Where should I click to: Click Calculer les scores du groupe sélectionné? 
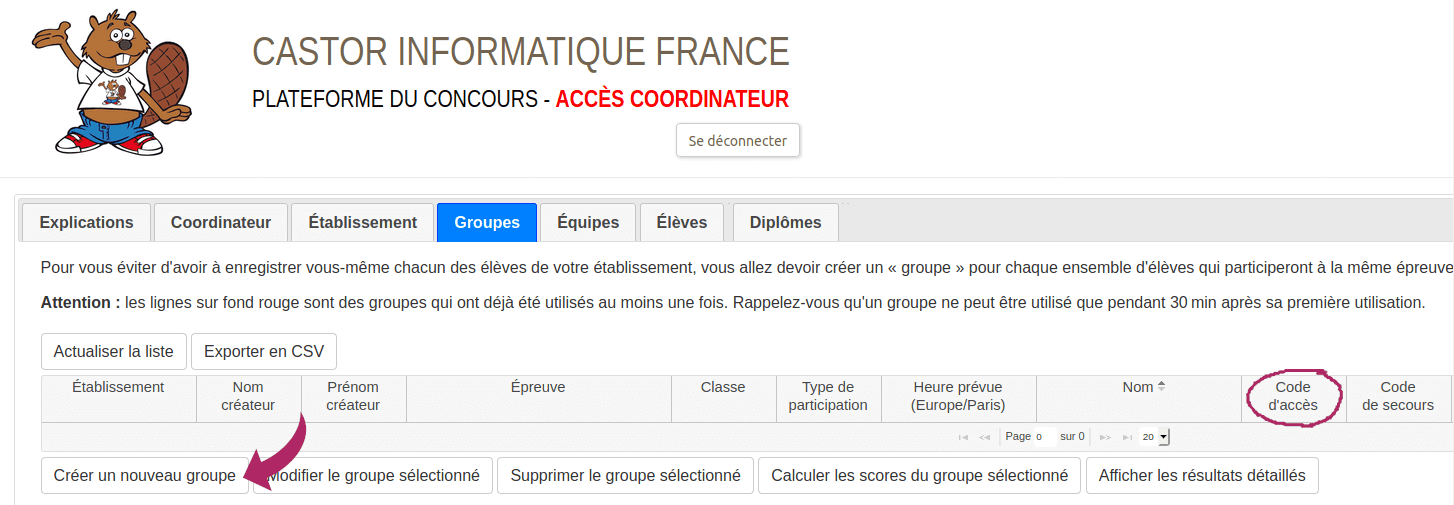pyautogui.click(x=920, y=476)
